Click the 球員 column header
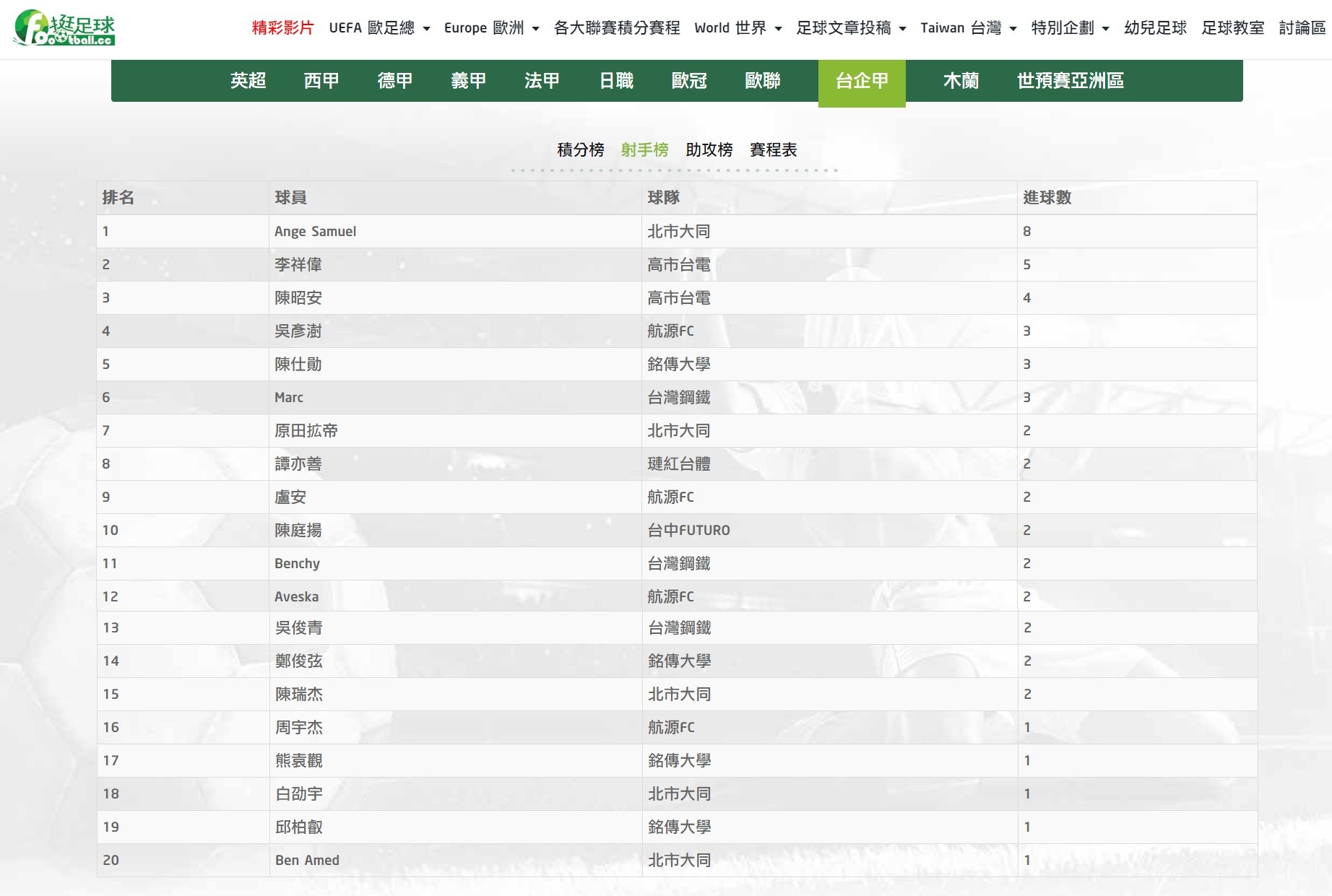The width and height of the screenshot is (1332, 896). 290,197
